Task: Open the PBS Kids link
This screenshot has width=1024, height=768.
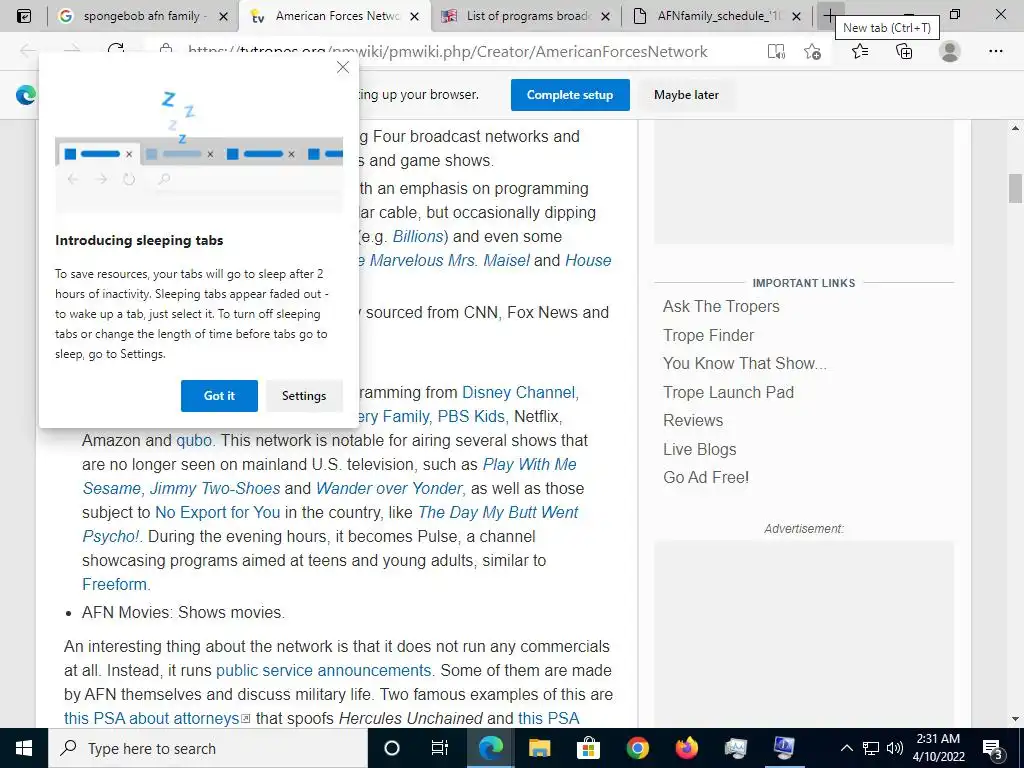Action: (x=472, y=417)
